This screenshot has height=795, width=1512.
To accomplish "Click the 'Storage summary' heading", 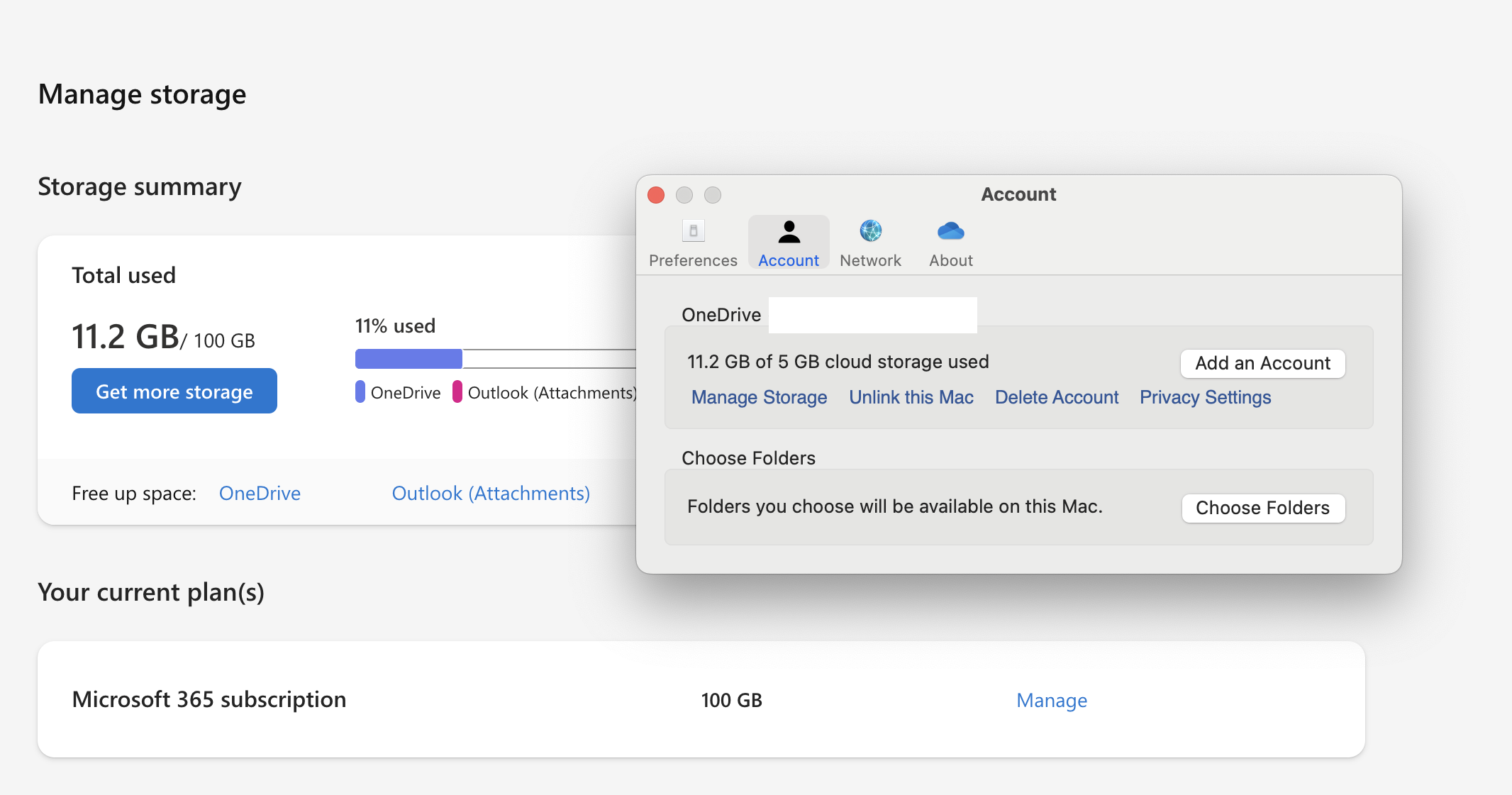I will tap(140, 187).
